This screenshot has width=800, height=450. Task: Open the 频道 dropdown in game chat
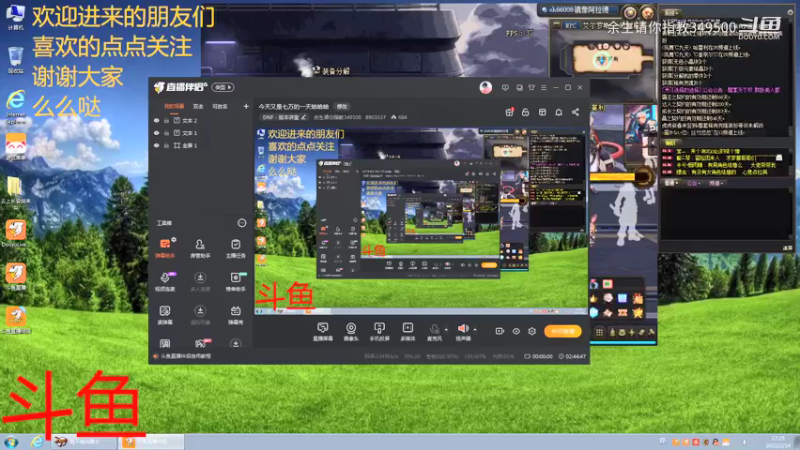[716, 183]
